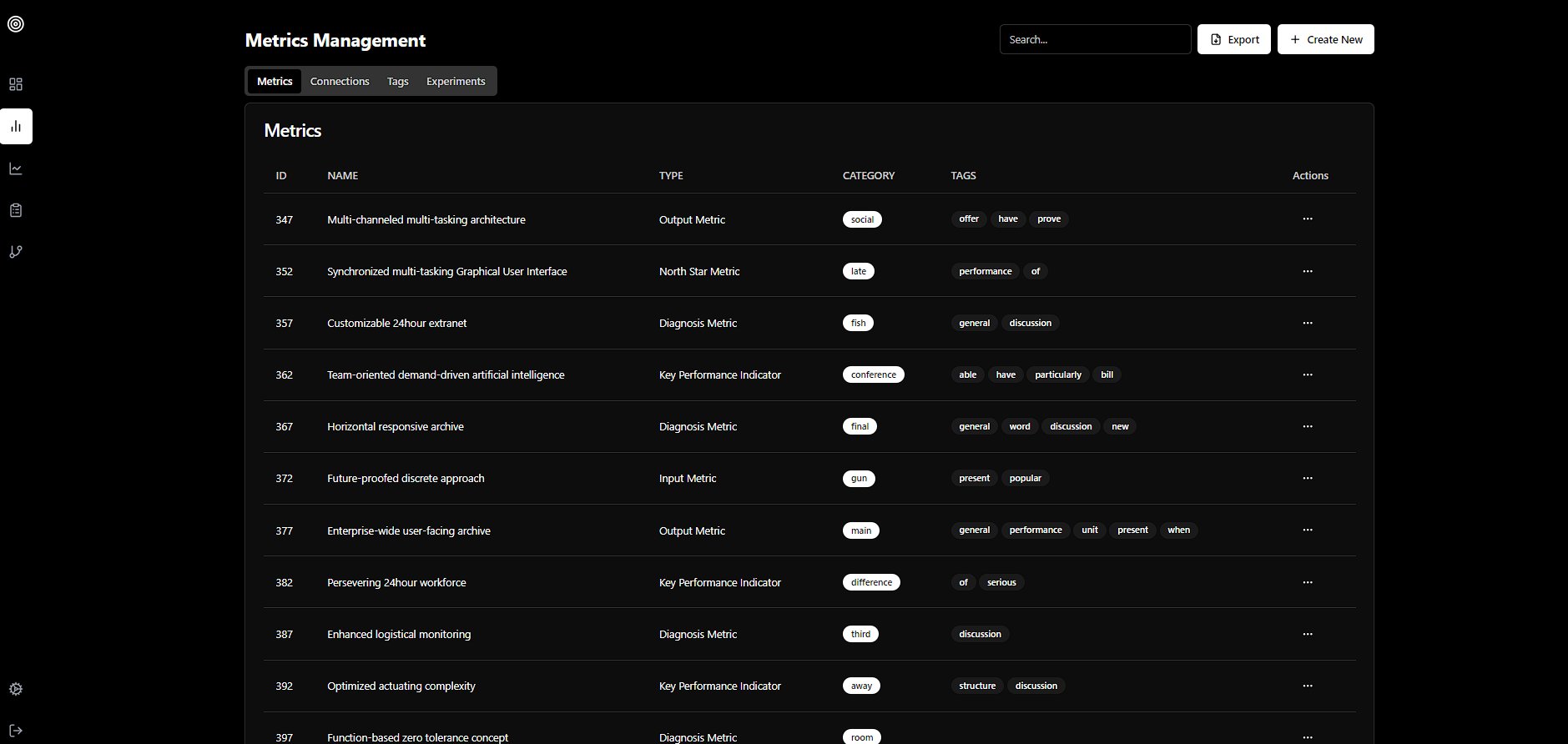The height and width of the screenshot is (744, 1568).
Task: Click the 'social' category badge
Action: point(862,219)
